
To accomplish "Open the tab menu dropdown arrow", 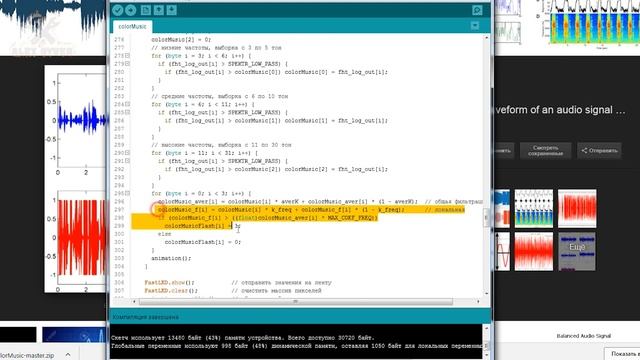I will 475,26.
